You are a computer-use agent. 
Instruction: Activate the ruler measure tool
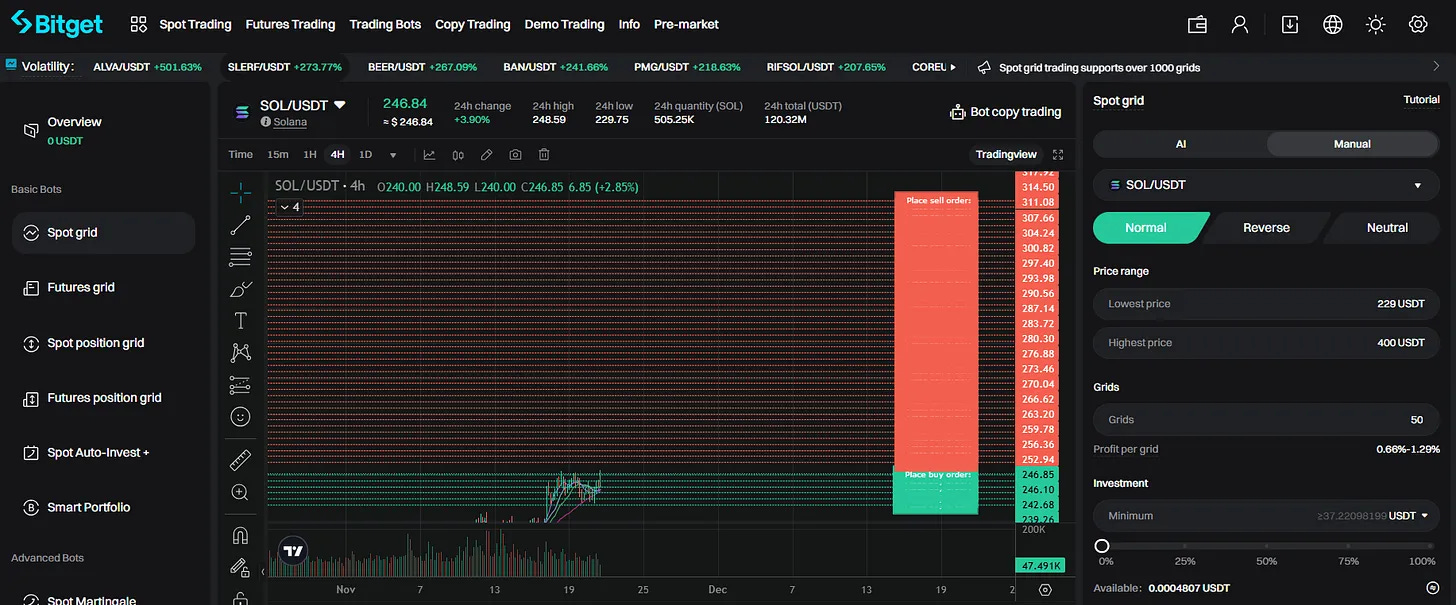click(240, 460)
